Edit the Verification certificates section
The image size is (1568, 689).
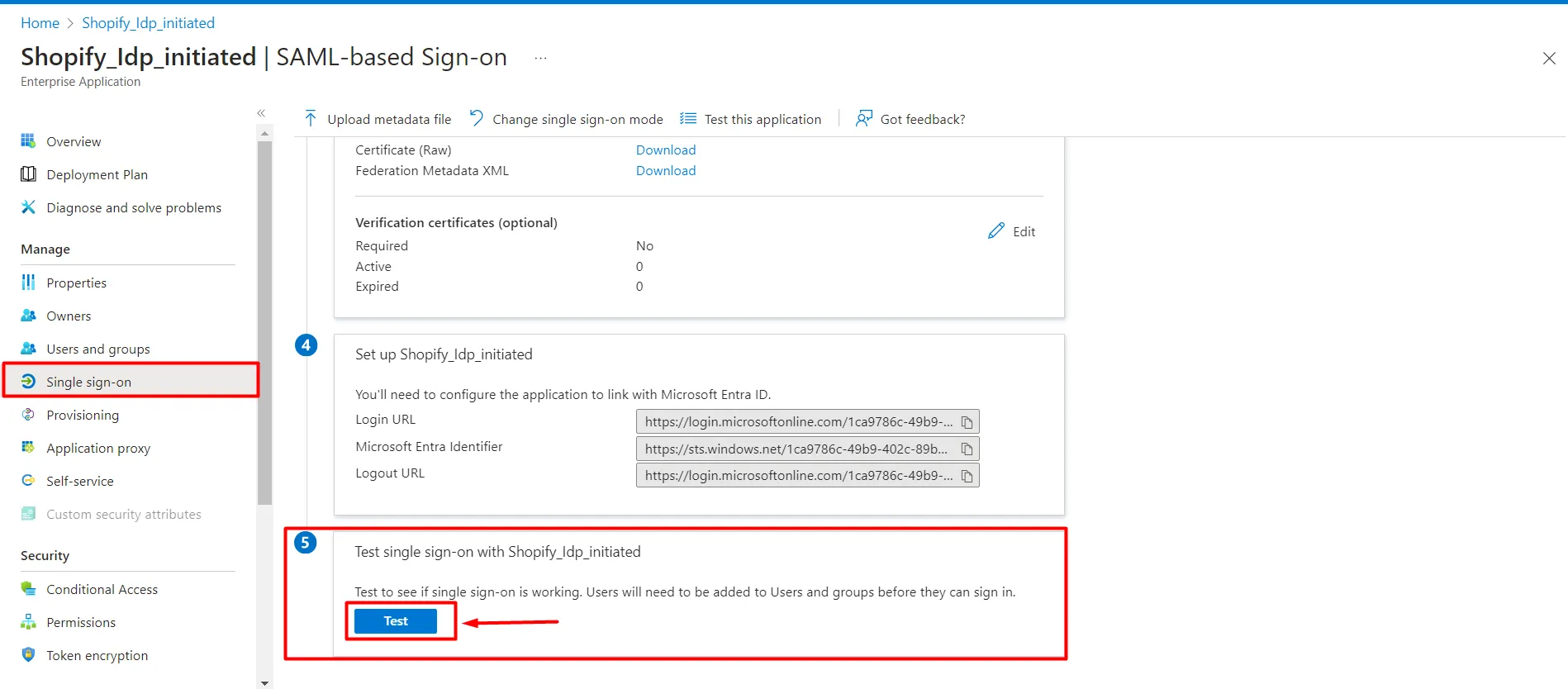[1012, 231]
